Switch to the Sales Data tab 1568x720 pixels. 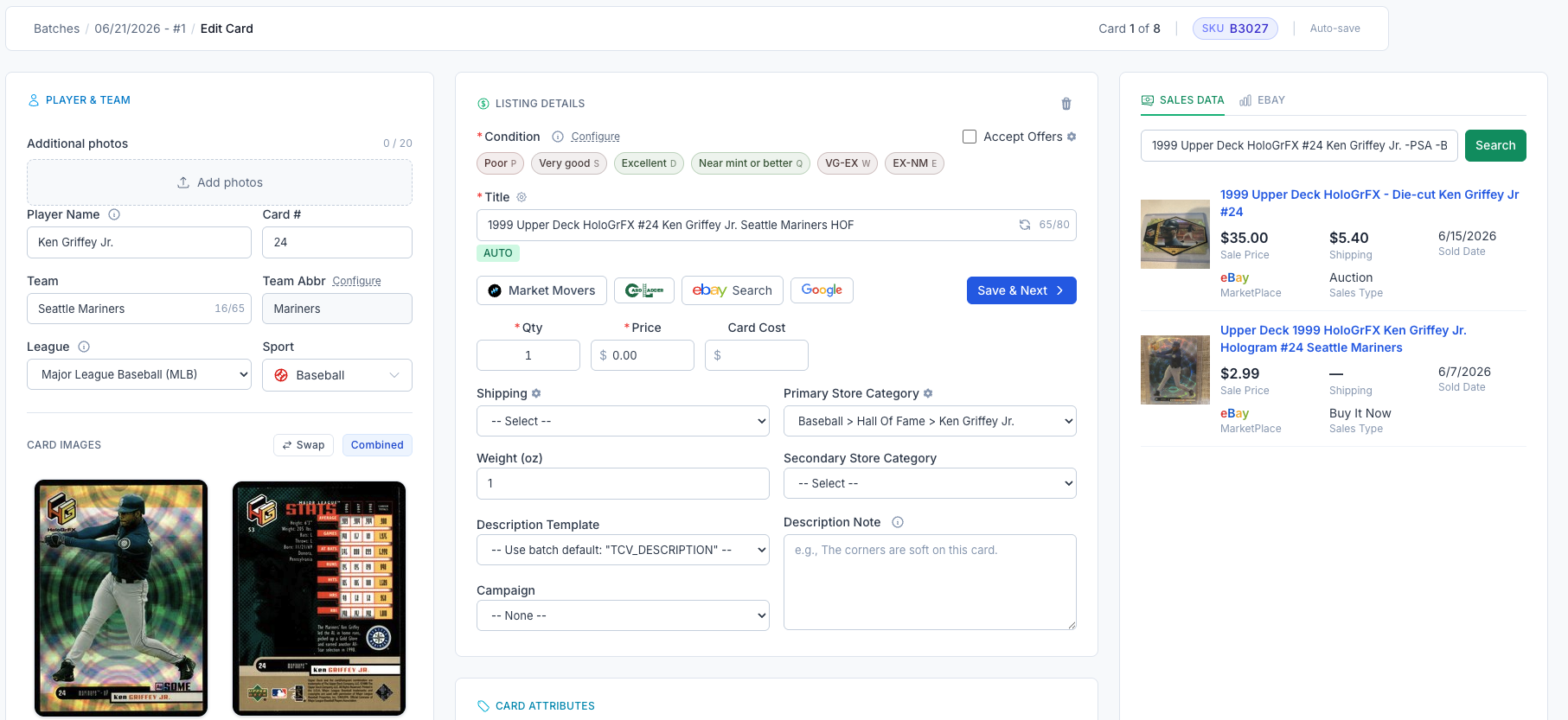click(x=1182, y=100)
